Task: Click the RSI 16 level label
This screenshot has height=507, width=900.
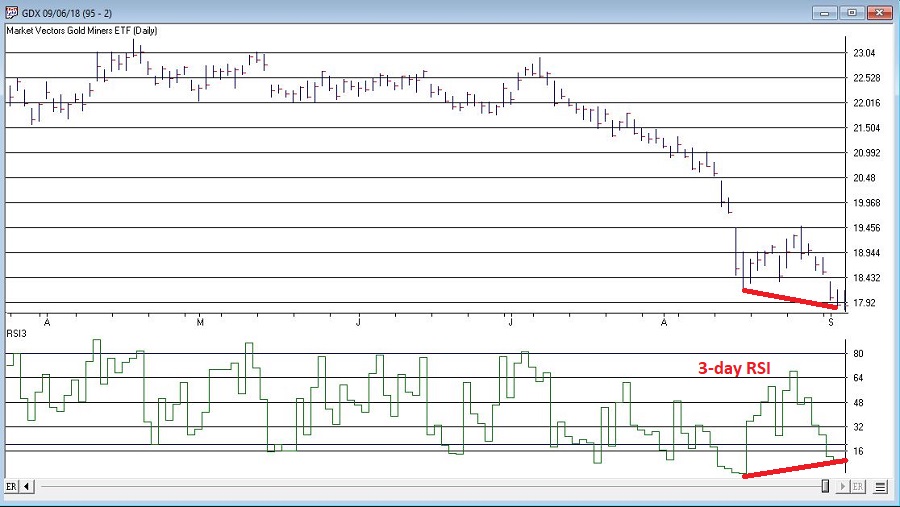Action: coord(858,451)
